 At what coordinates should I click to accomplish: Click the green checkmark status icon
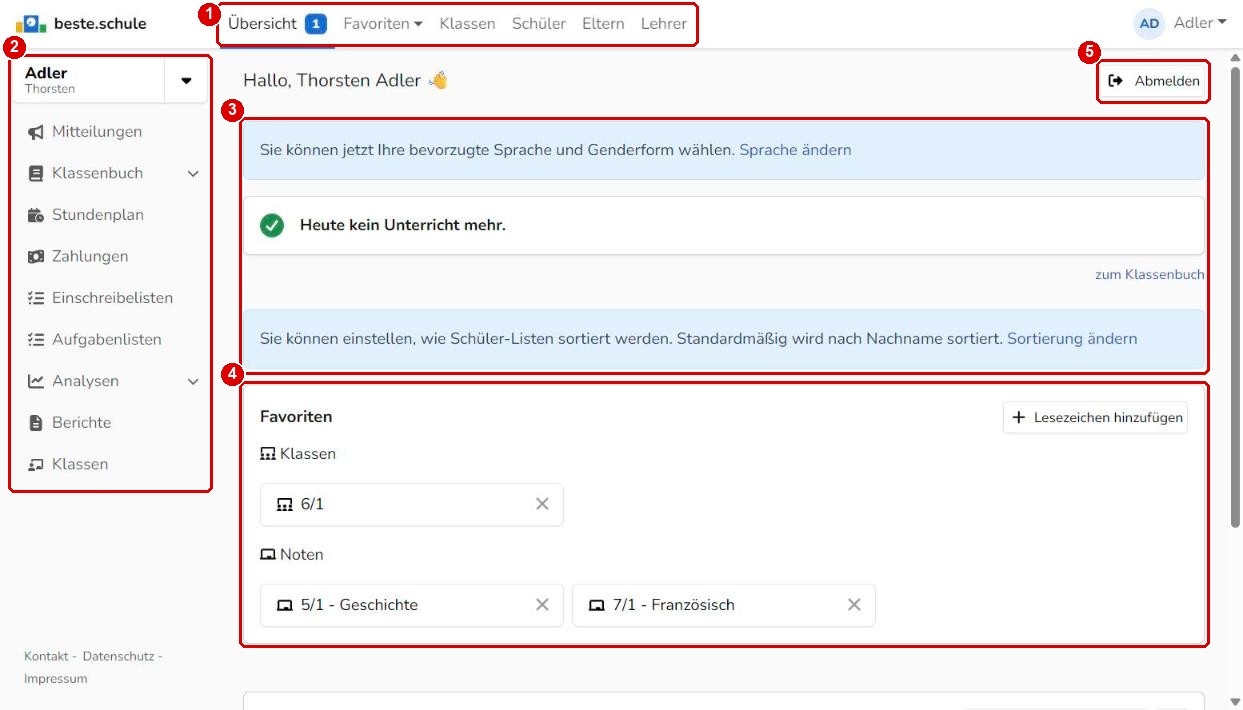tap(271, 226)
